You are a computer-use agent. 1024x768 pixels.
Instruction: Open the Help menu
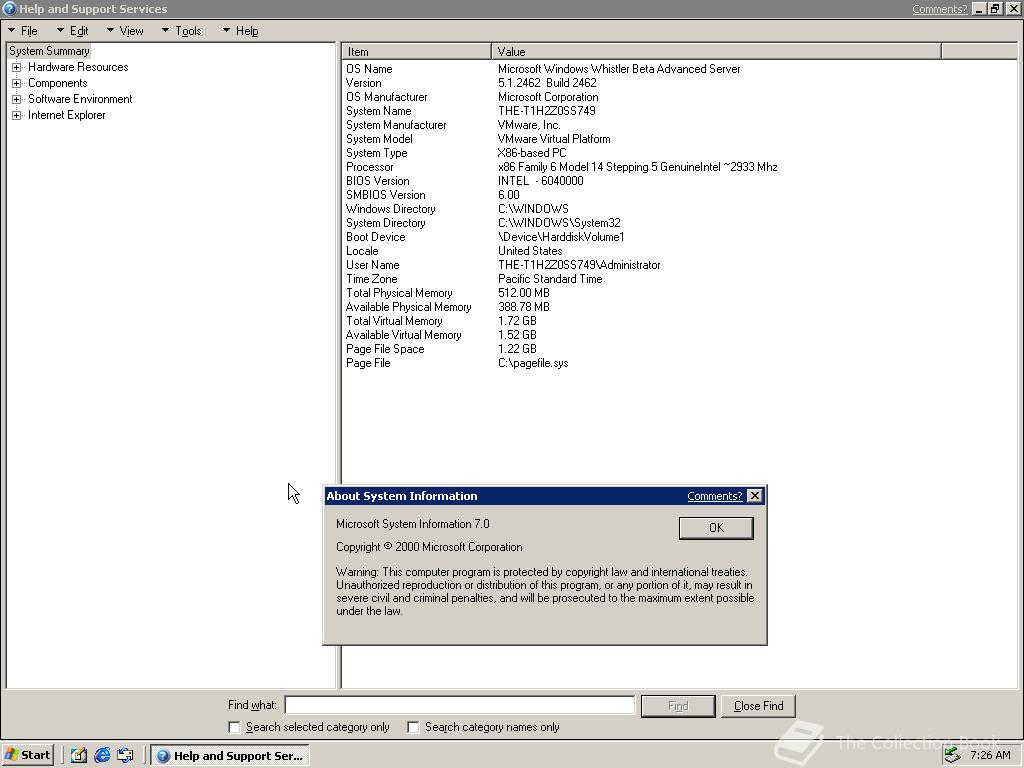click(x=240, y=31)
